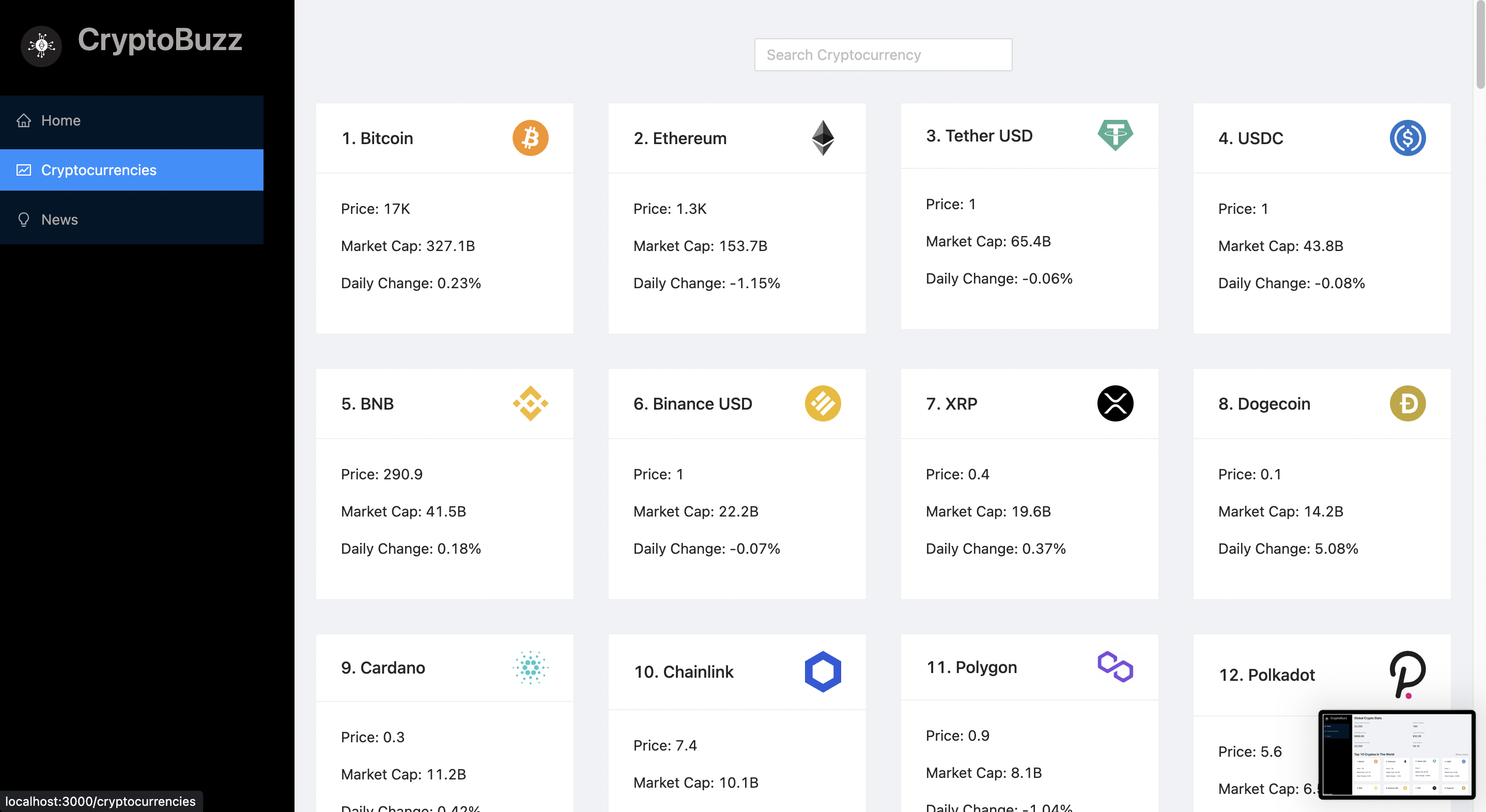Click the Cardano dotted logo icon
This screenshot has height=812, width=1486.
click(530, 667)
